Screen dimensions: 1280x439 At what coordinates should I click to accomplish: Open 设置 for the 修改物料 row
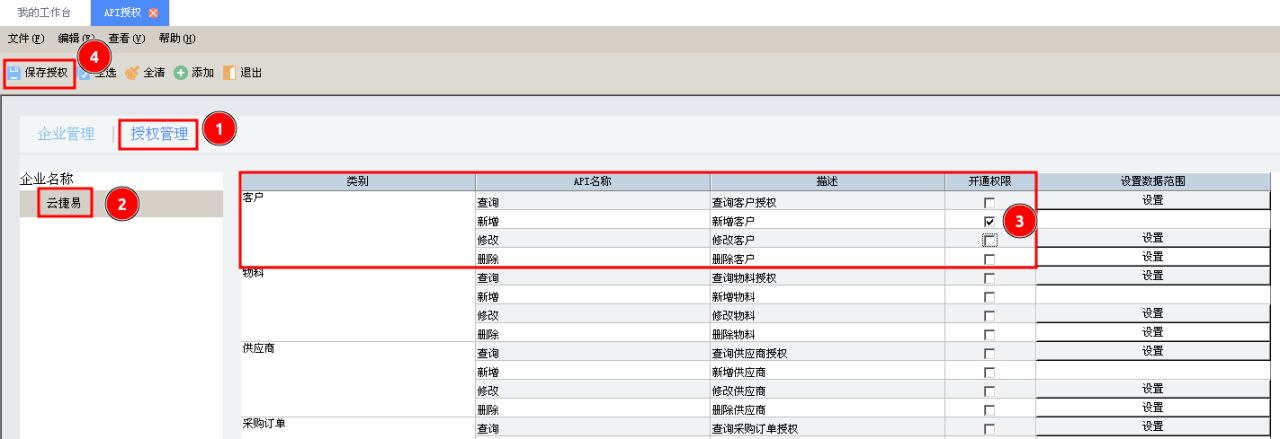[1152, 313]
